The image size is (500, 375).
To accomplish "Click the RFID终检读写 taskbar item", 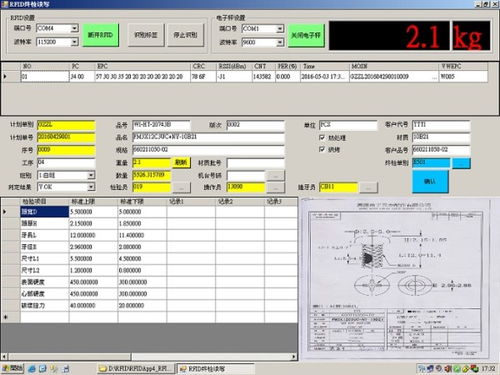I will (215, 369).
